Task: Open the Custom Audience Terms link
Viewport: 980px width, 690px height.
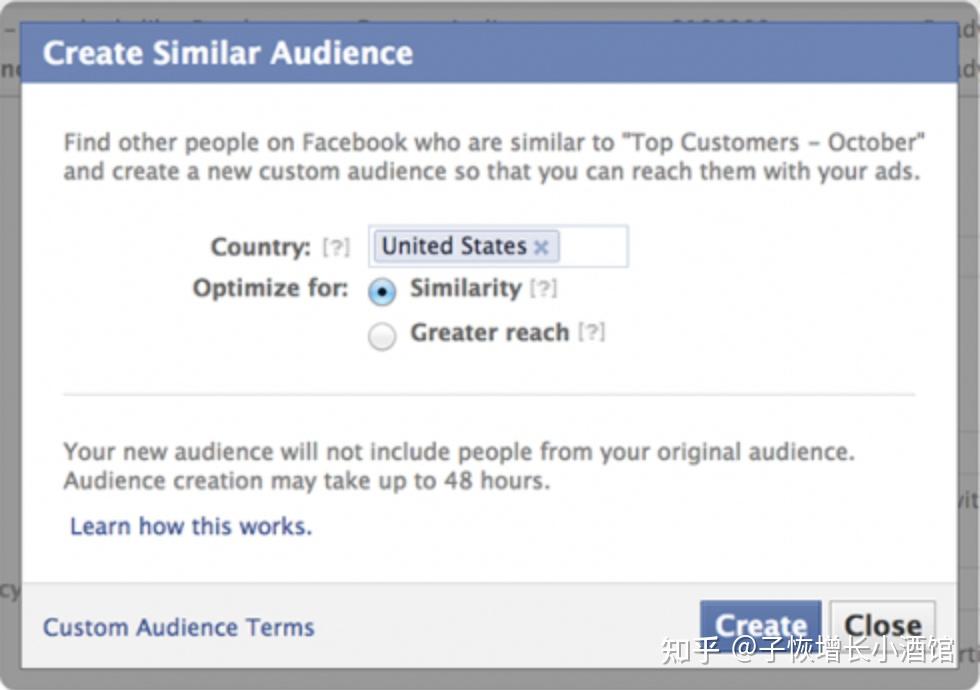Action: (x=179, y=627)
